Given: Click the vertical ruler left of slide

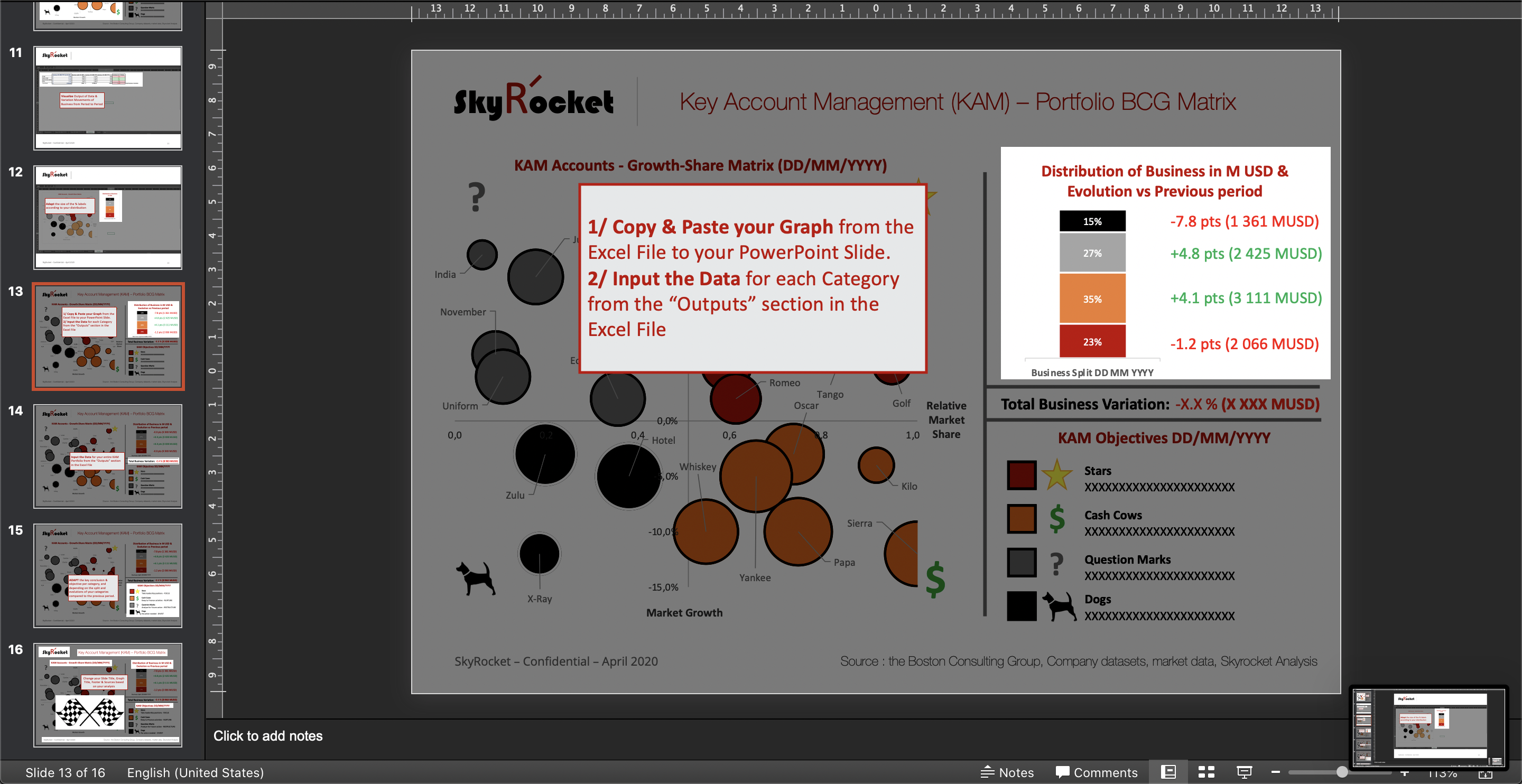Looking at the screenshot, I should 215,370.
